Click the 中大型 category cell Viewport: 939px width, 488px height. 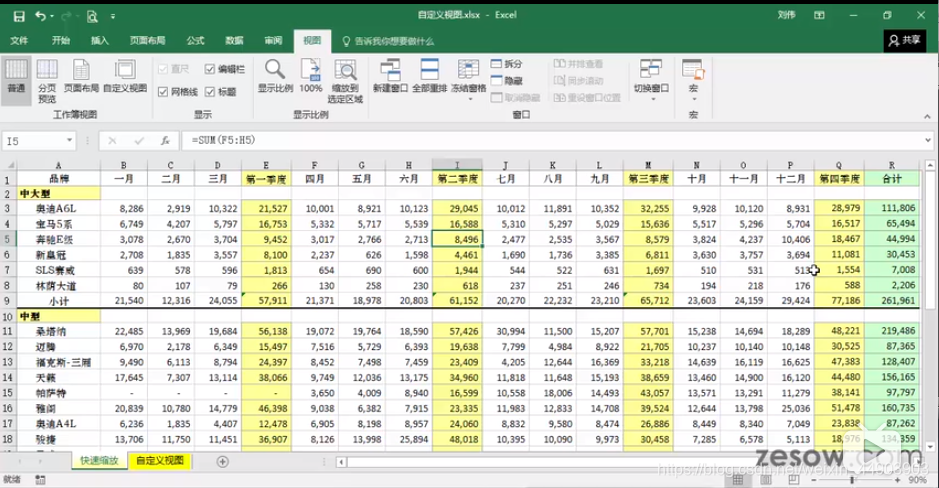tap(59, 193)
